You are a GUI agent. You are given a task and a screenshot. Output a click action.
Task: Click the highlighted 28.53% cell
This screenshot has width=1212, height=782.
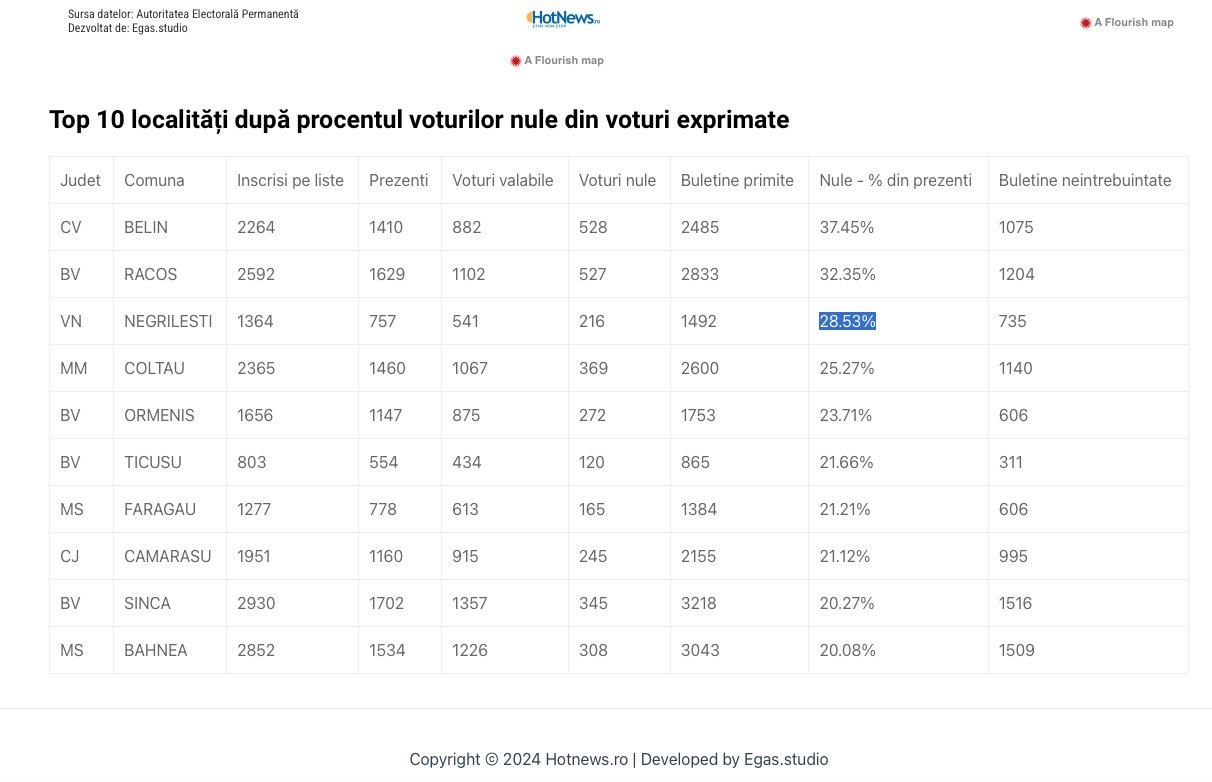point(847,321)
